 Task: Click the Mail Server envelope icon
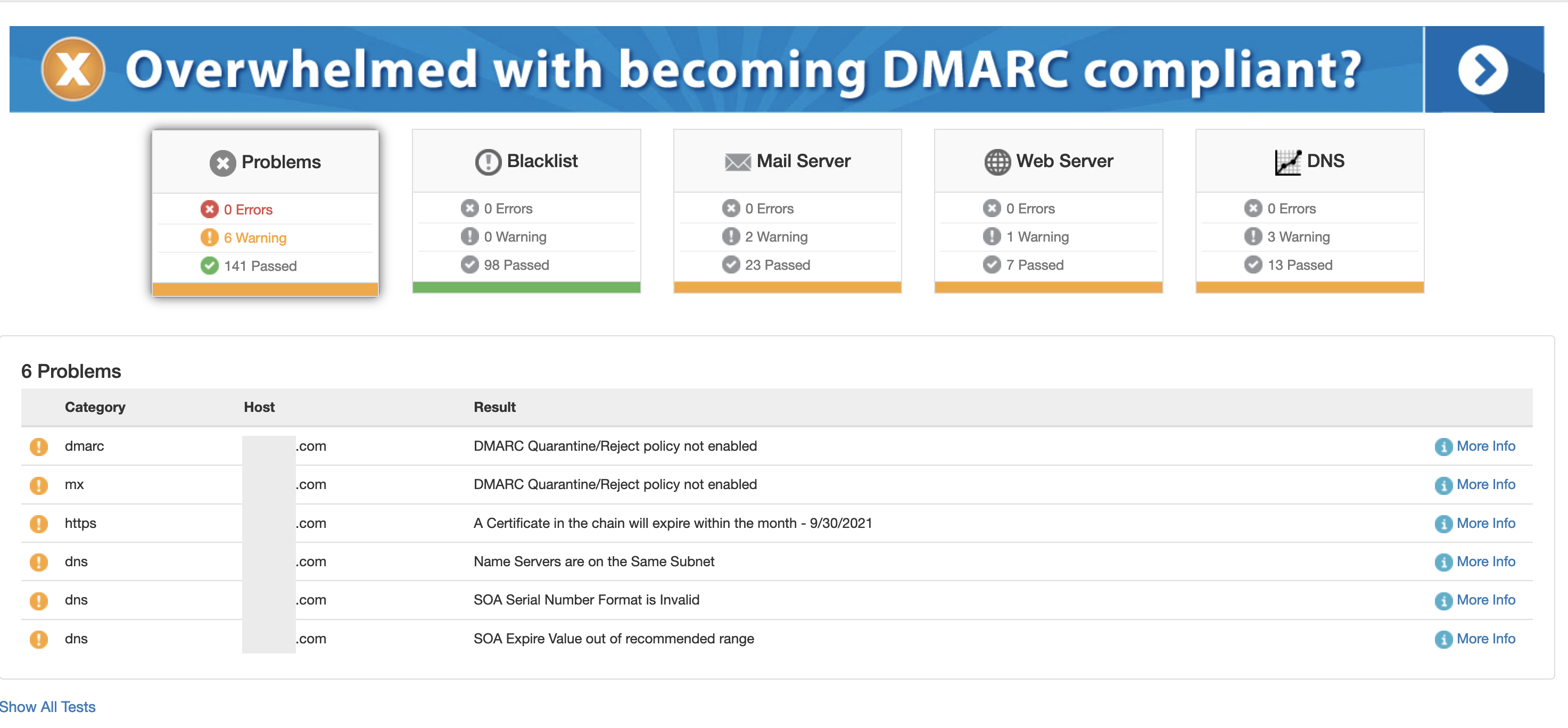coord(738,162)
